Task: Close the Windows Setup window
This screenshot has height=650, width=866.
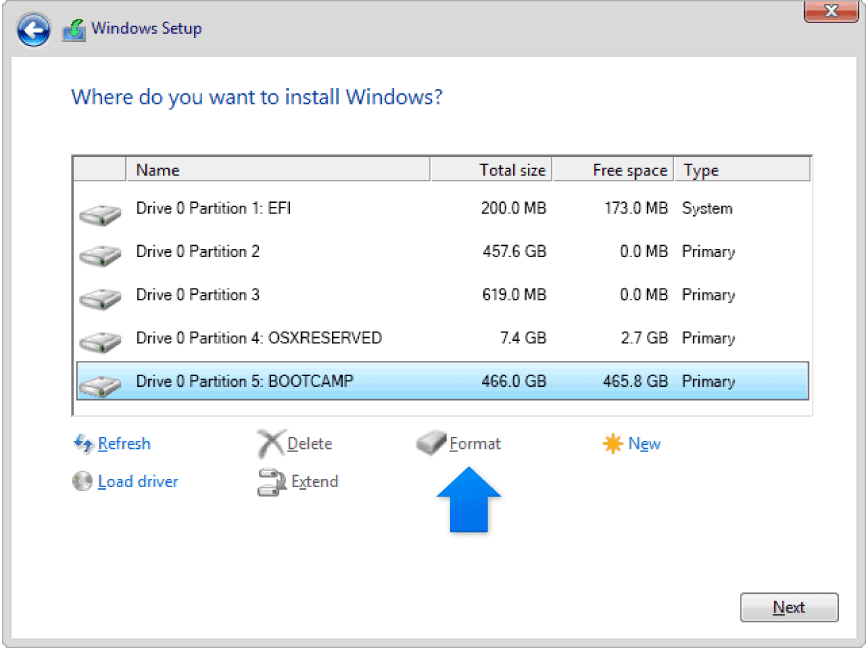Action: (x=834, y=11)
